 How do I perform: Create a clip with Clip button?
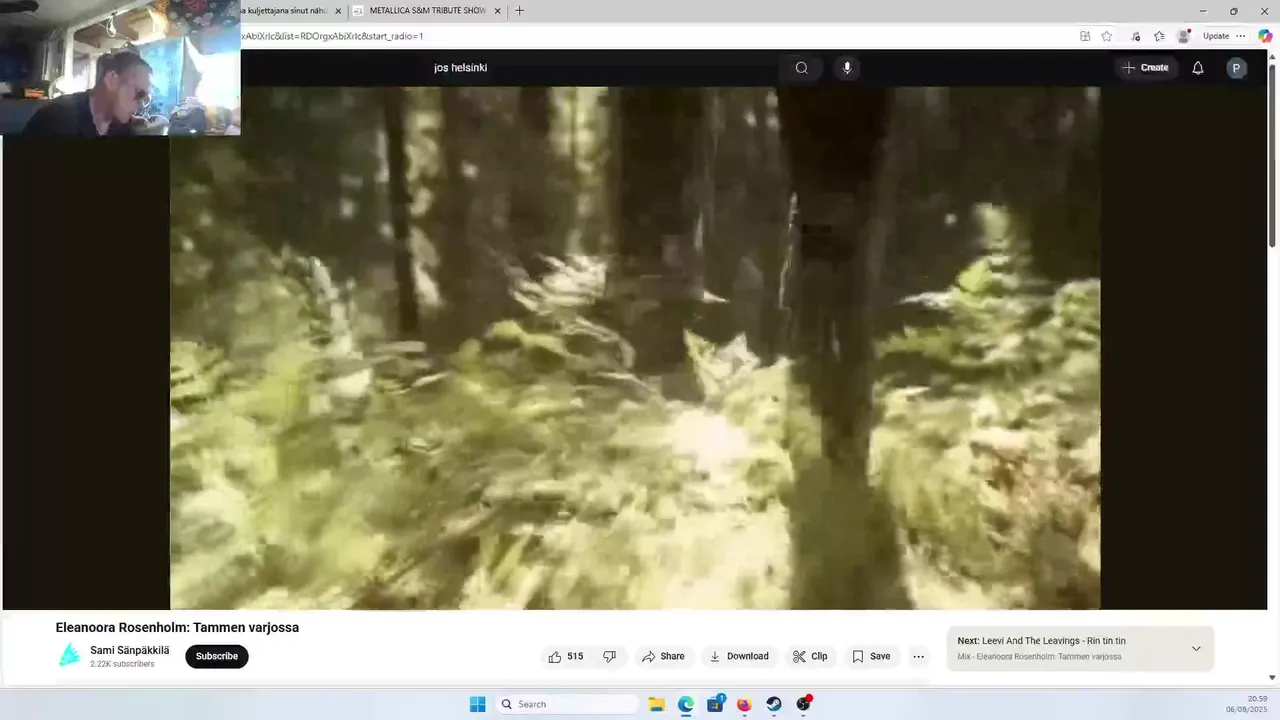[810, 657]
